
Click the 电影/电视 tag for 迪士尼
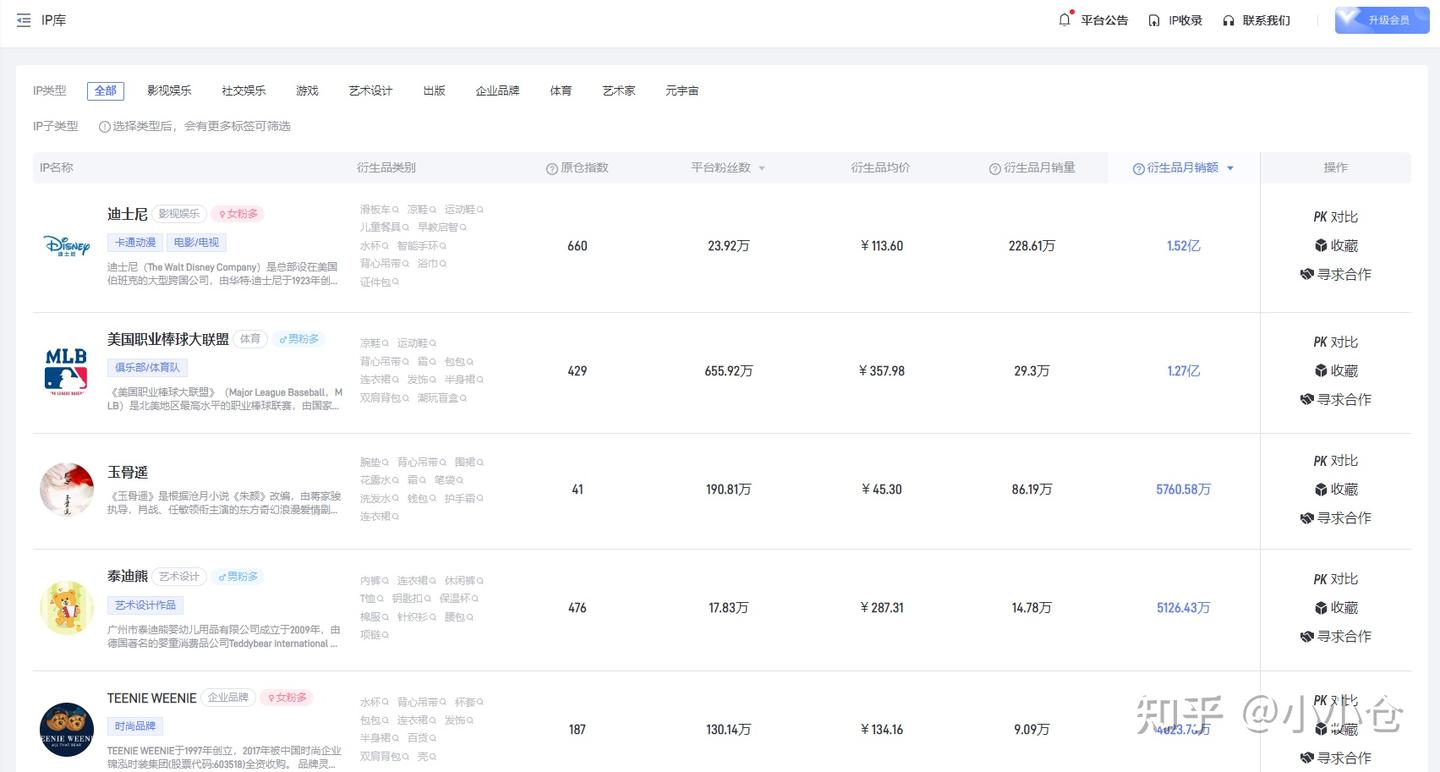(197, 243)
